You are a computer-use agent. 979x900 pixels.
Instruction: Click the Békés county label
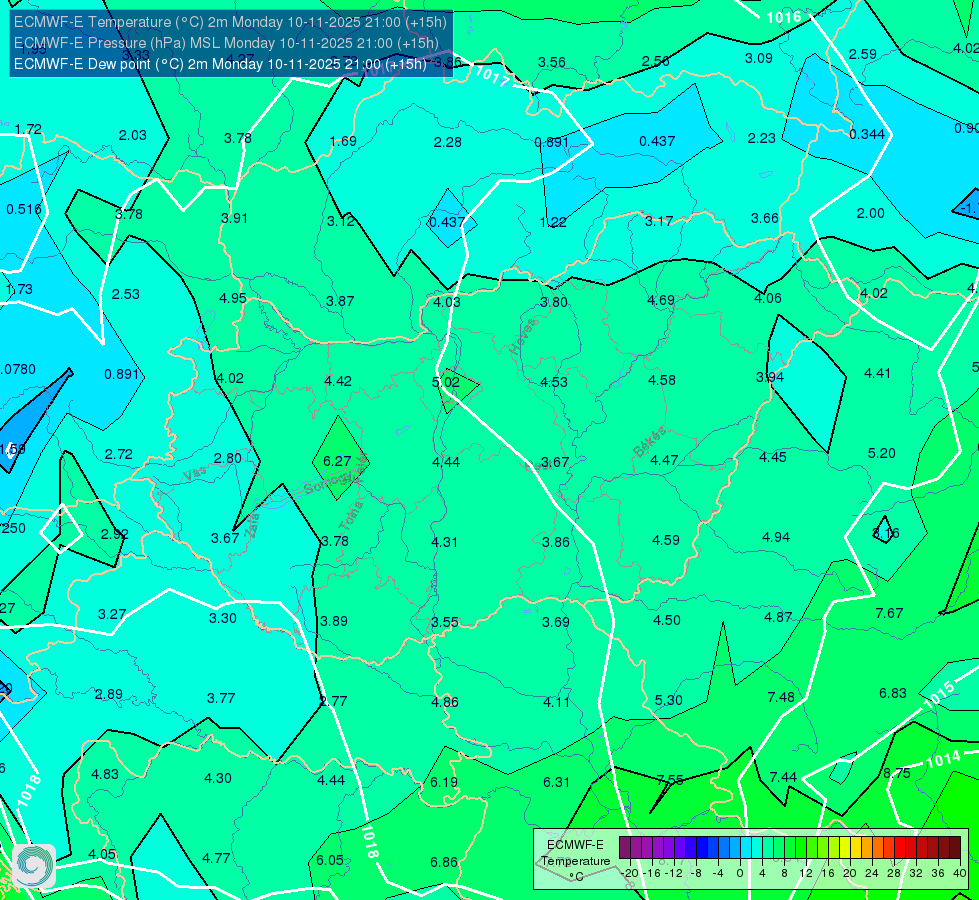[650, 442]
